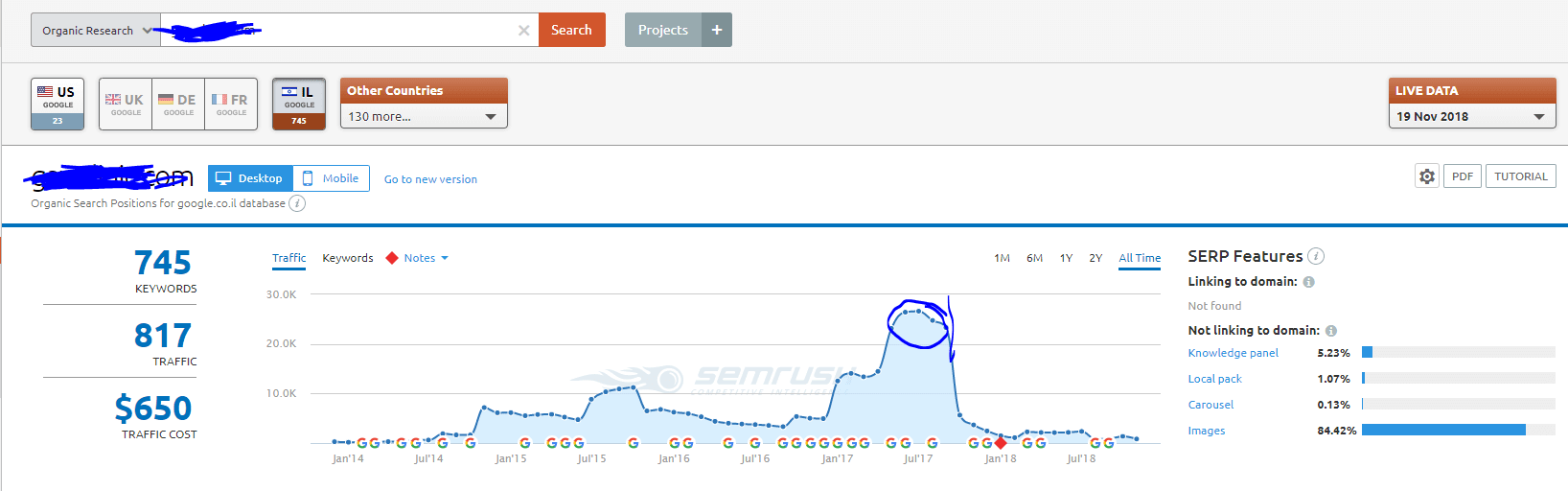This screenshot has width=1568, height=491.
Task: Select the IL Google database
Action: [x=299, y=104]
